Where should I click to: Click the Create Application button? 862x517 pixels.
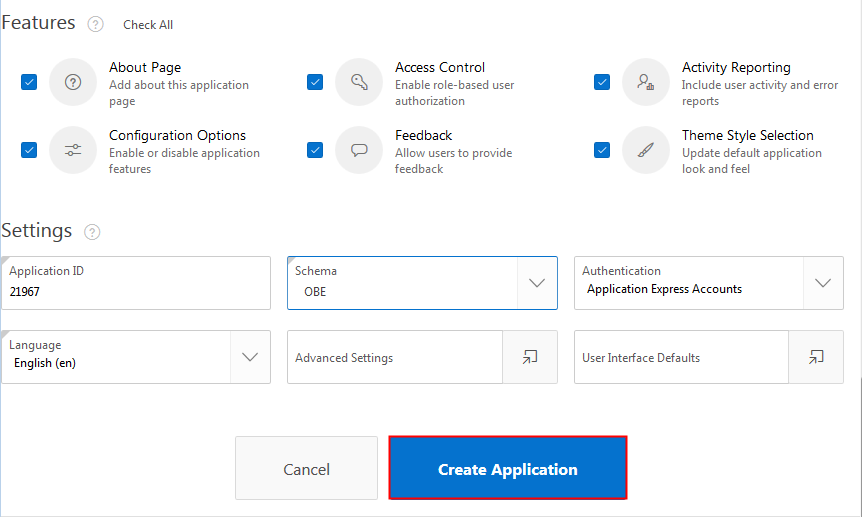pos(508,468)
